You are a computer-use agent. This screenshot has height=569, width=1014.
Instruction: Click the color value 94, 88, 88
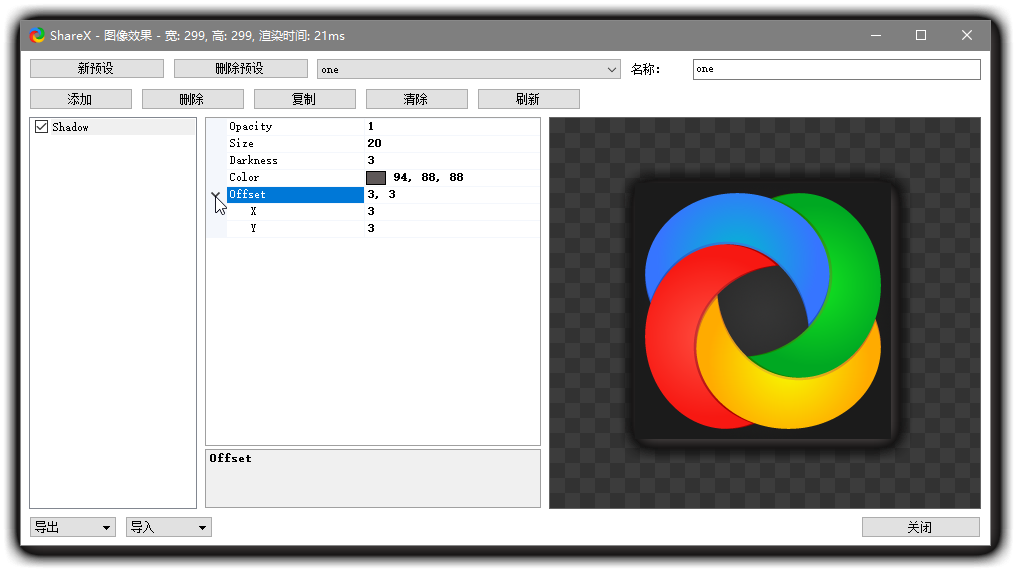[428, 177]
